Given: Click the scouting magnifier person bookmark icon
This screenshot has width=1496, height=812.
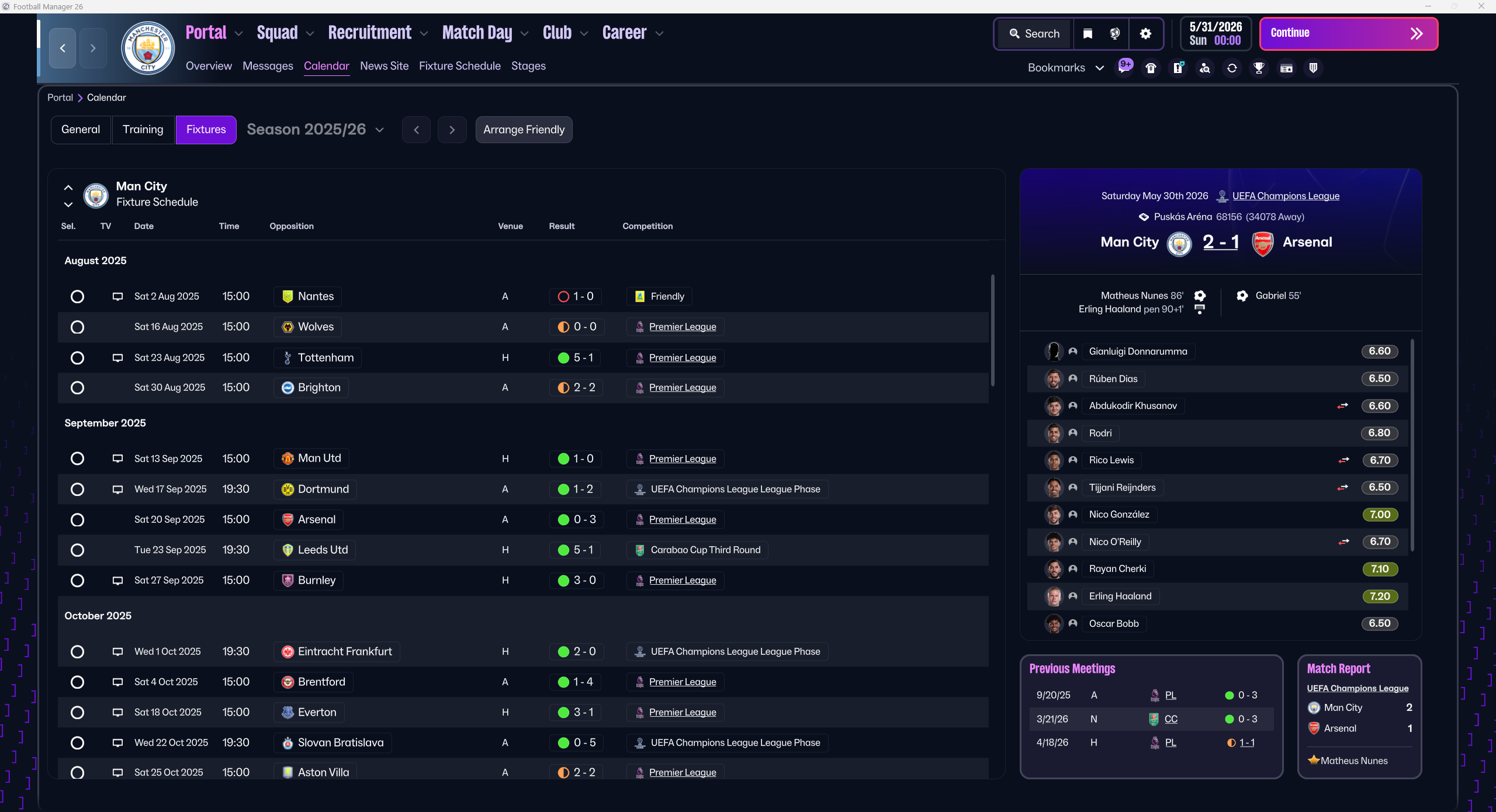Looking at the screenshot, I should click(1205, 68).
